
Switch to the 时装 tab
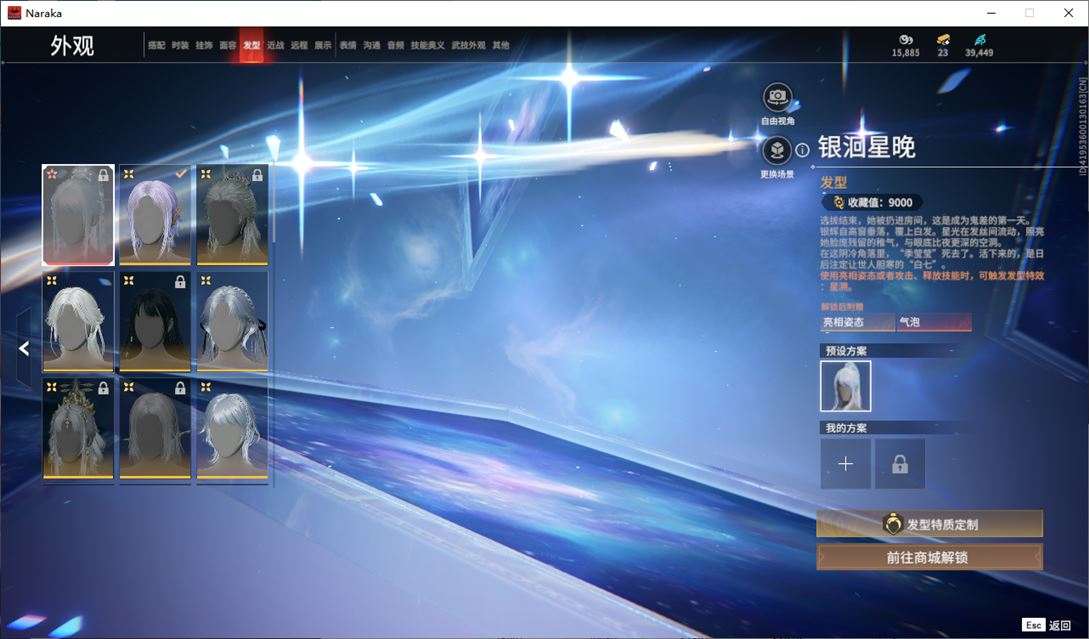[x=180, y=45]
